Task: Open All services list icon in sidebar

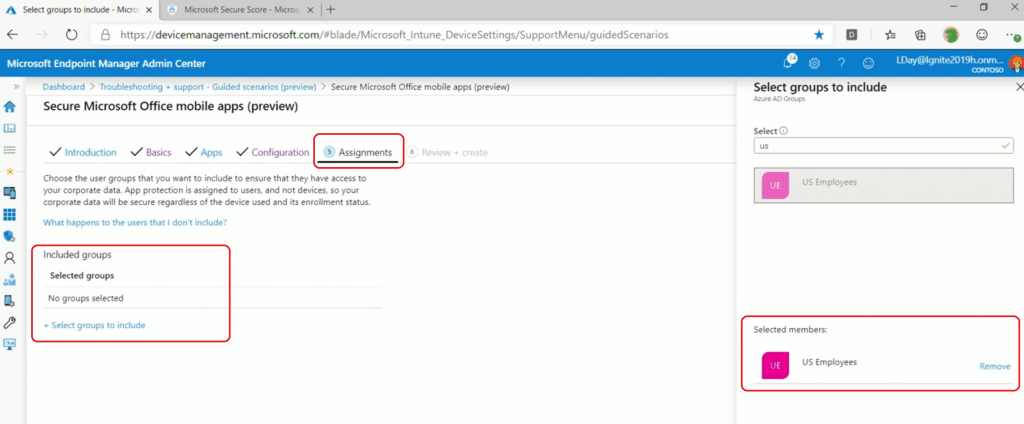Action: point(10,150)
